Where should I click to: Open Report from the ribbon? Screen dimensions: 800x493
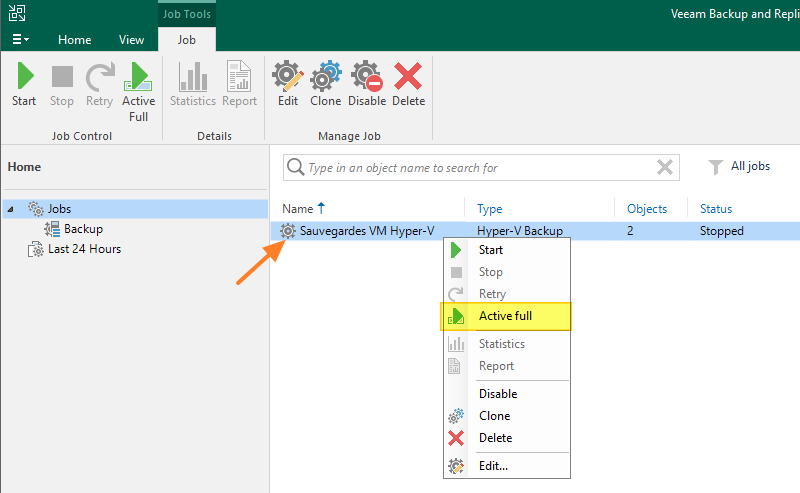click(239, 84)
